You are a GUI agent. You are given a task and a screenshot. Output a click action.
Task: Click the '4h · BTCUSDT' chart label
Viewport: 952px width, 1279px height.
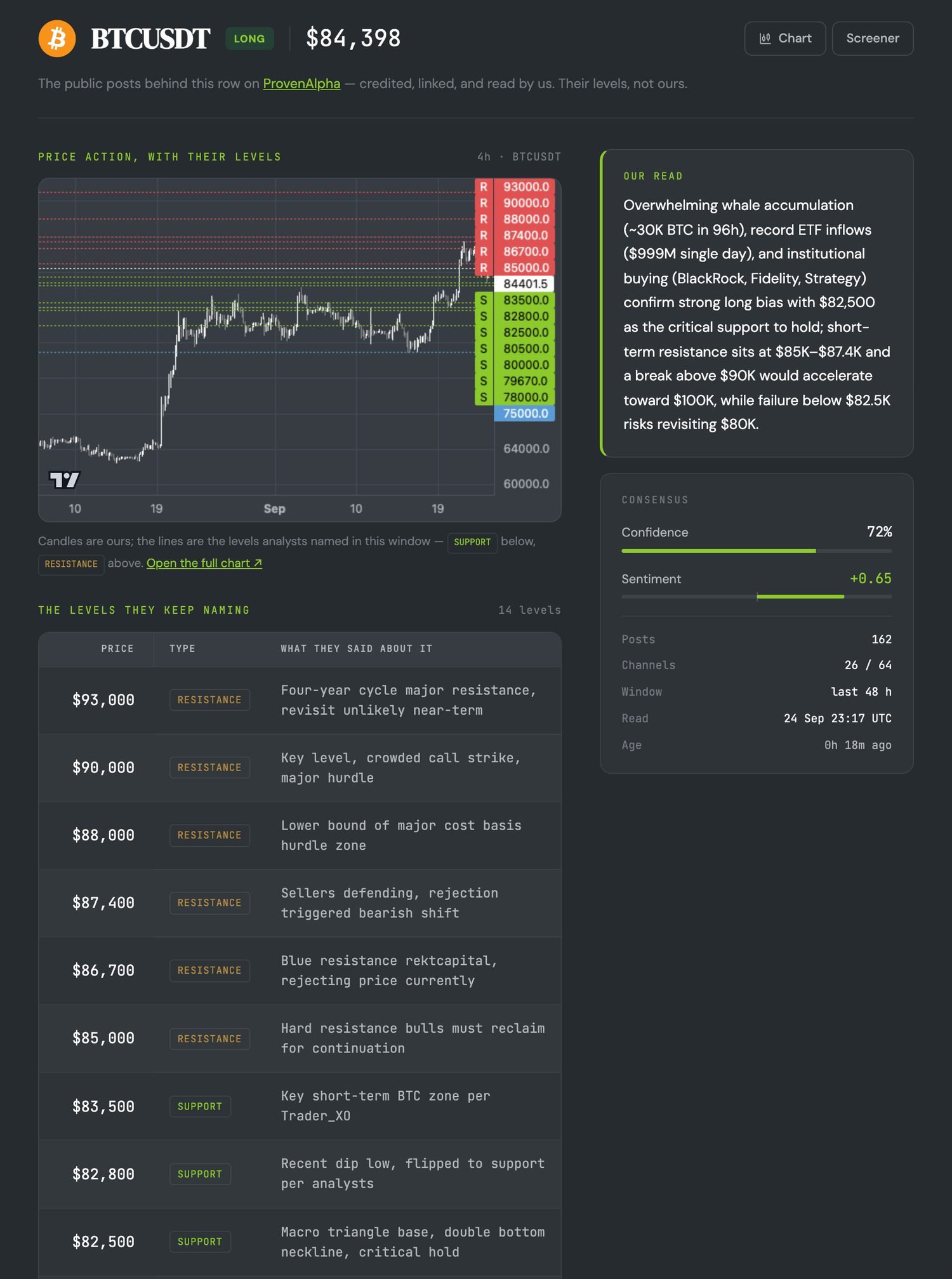(x=519, y=157)
